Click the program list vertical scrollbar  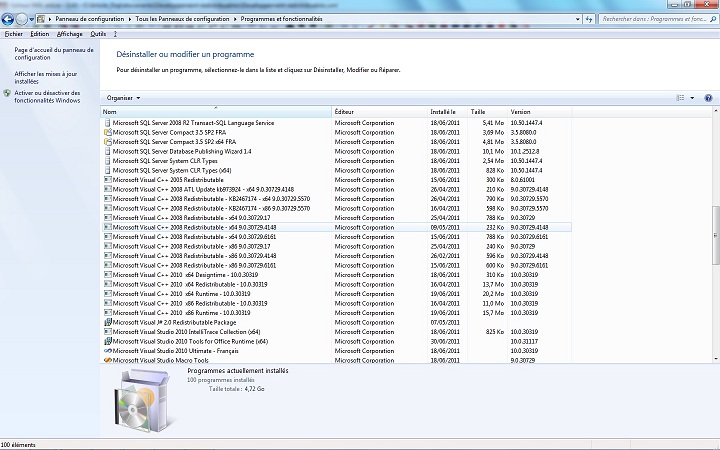[x=714, y=230]
